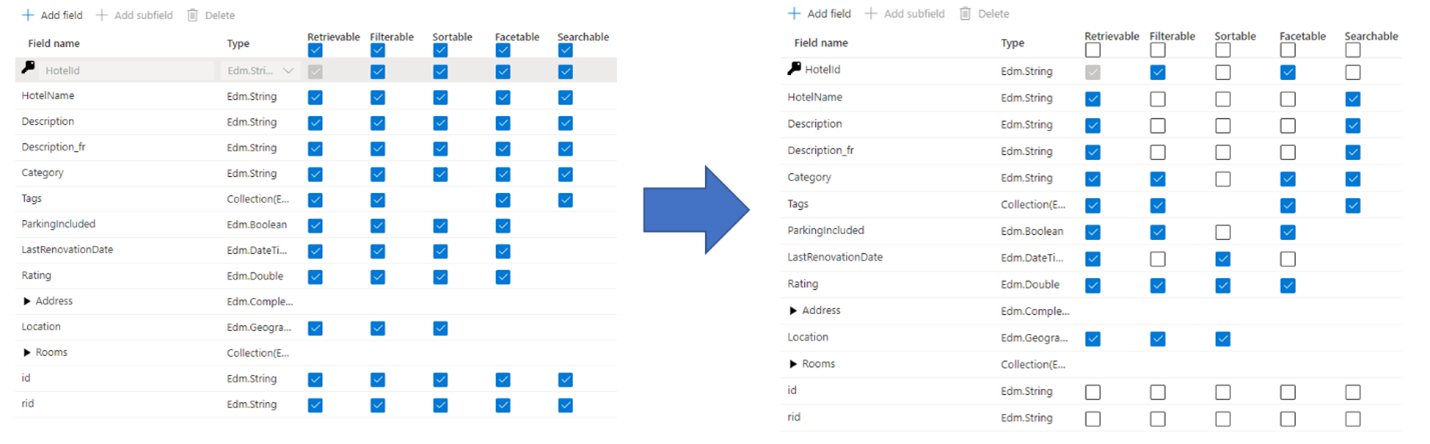
Task: Click the Delete label in right panel
Action: point(994,13)
